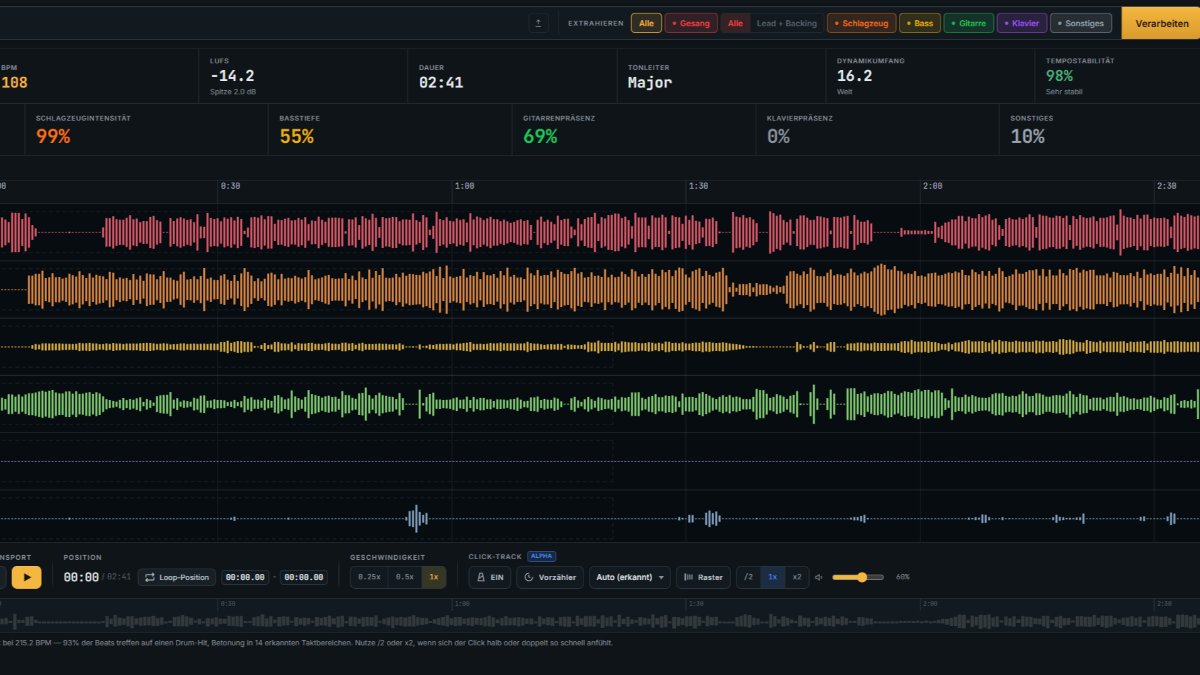The height and width of the screenshot is (675, 1200).
Task: Click the Raster grid icon button
Action: coord(703,577)
